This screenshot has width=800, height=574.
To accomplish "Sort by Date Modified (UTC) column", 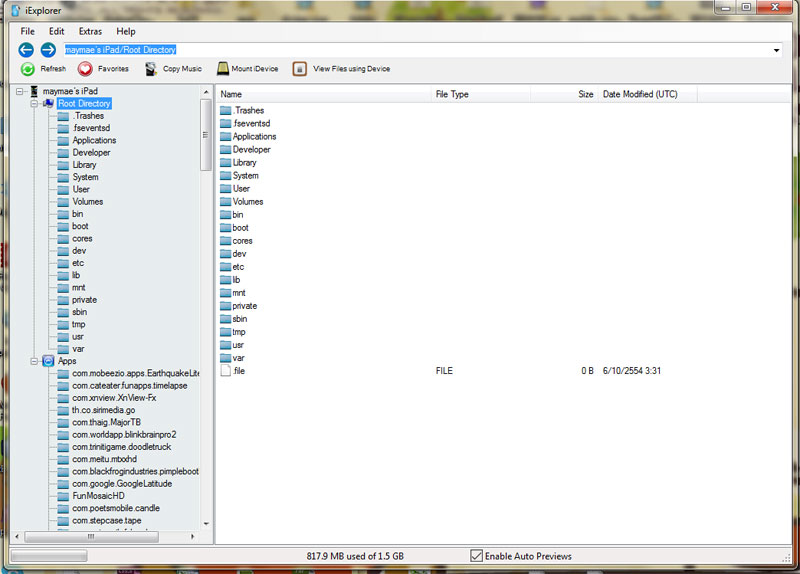I will pos(647,94).
